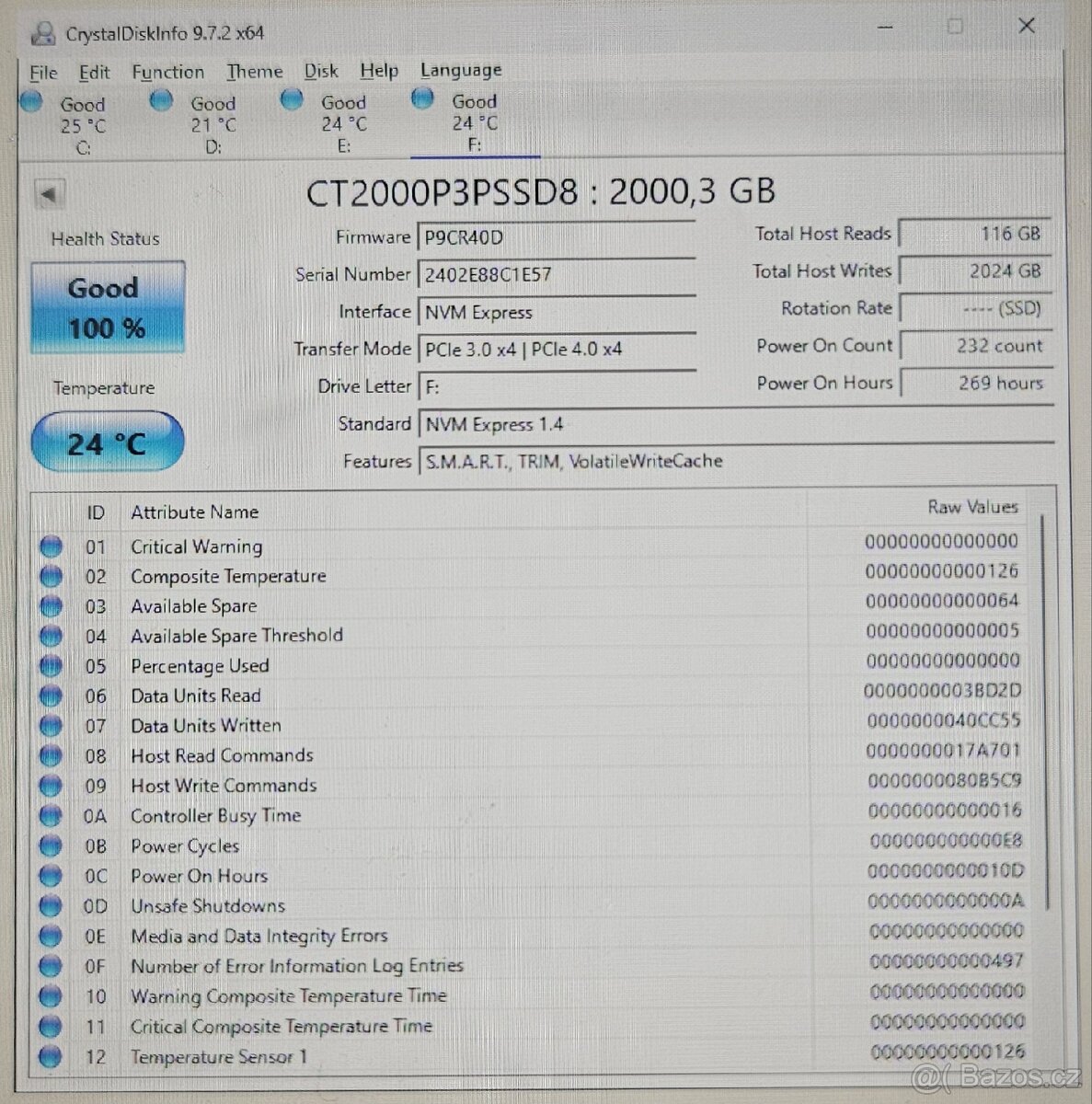Click the drive E: health indicator icon

coord(291,98)
